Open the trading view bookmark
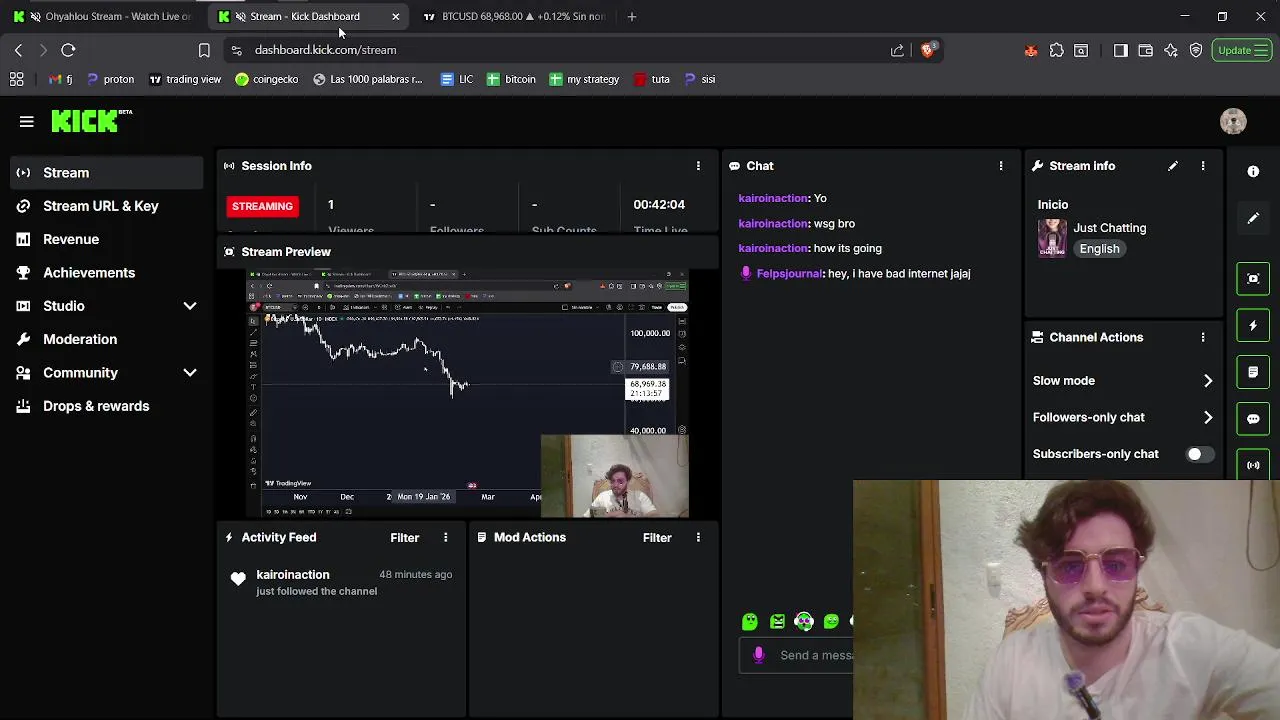This screenshot has width=1280, height=720. [185, 79]
